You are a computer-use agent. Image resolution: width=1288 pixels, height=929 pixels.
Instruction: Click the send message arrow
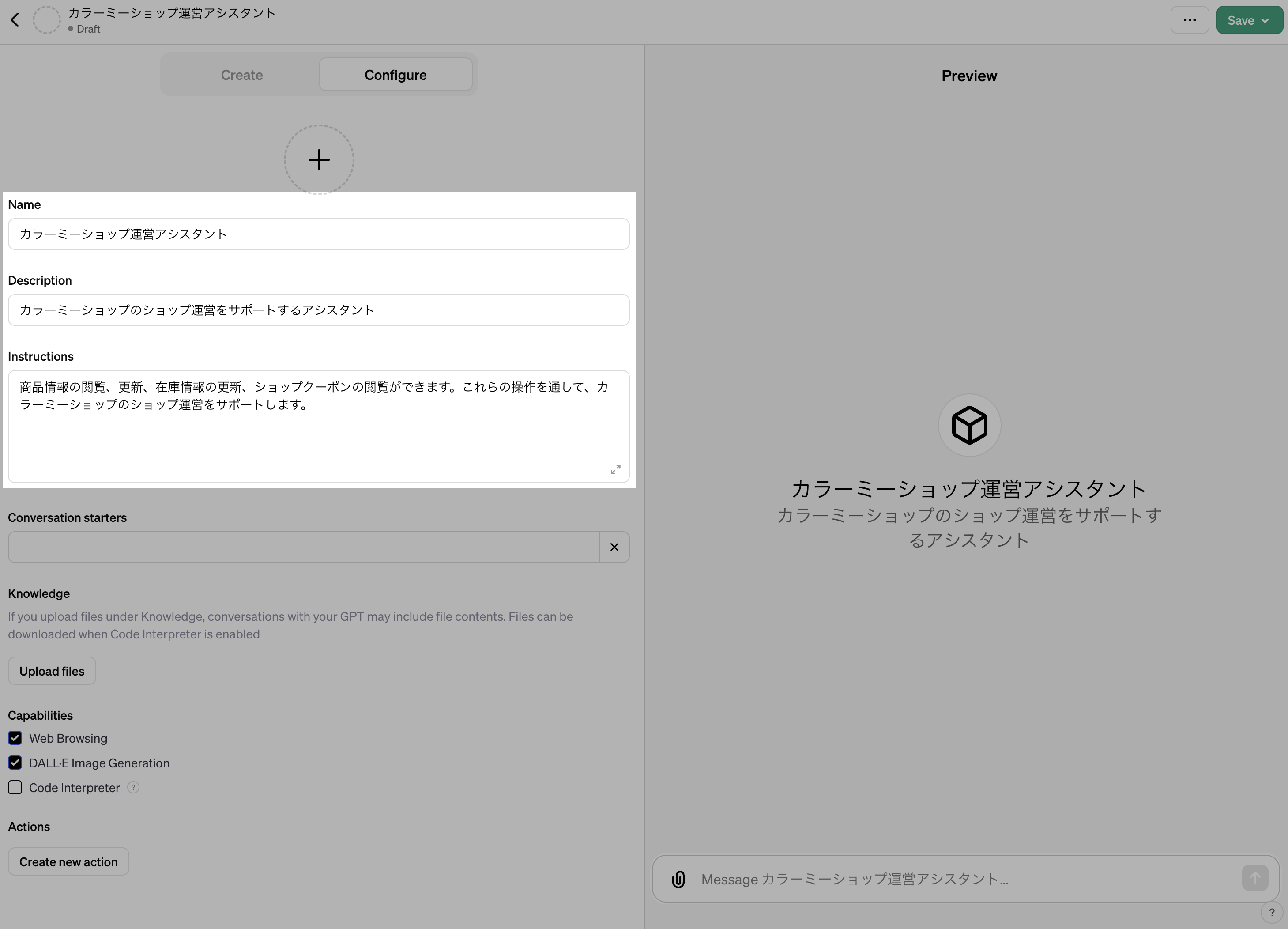tap(1256, 877)
